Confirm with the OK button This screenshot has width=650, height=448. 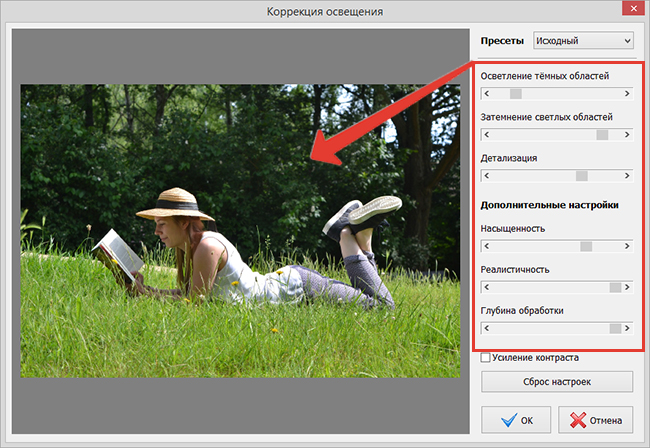click(516, 420)
